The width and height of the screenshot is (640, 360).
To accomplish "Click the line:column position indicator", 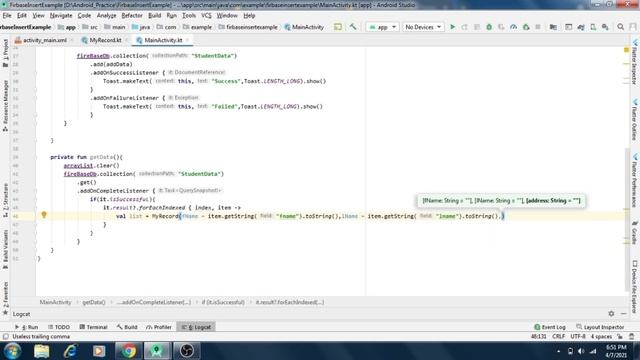I will [538, 336].
